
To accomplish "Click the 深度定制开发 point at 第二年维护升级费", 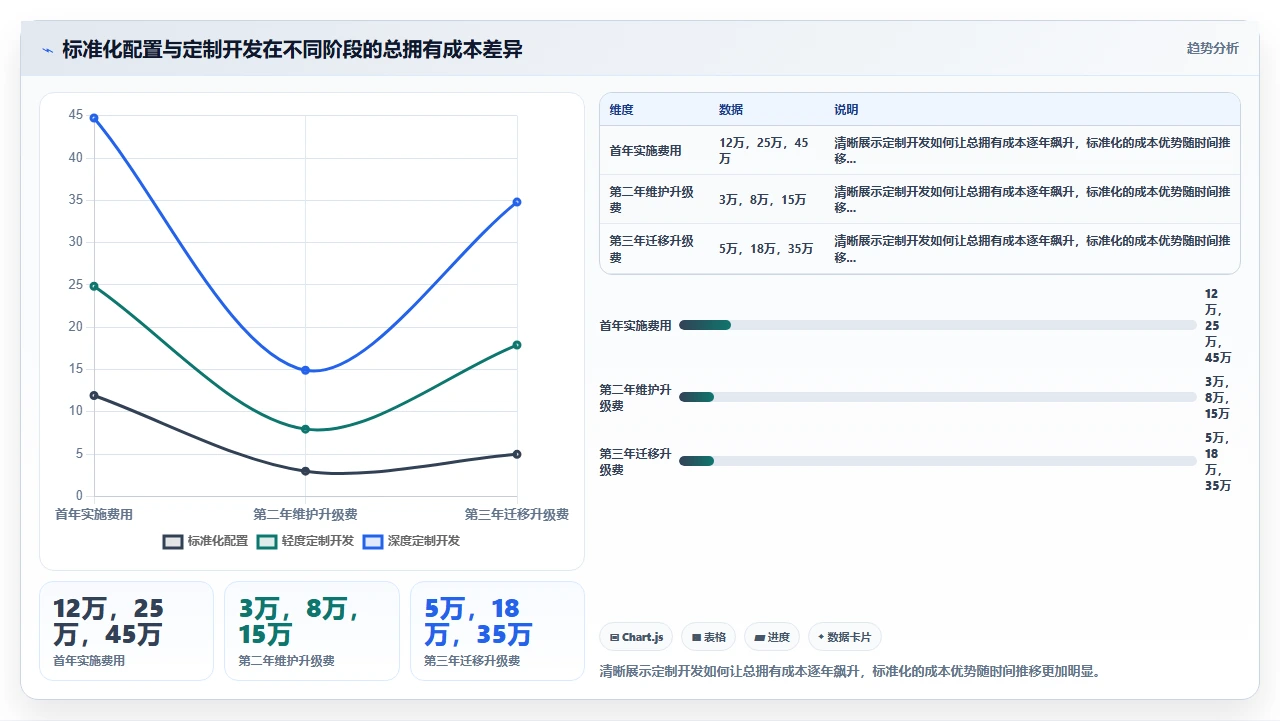I will pyautogui.click(x=305, y=370).
